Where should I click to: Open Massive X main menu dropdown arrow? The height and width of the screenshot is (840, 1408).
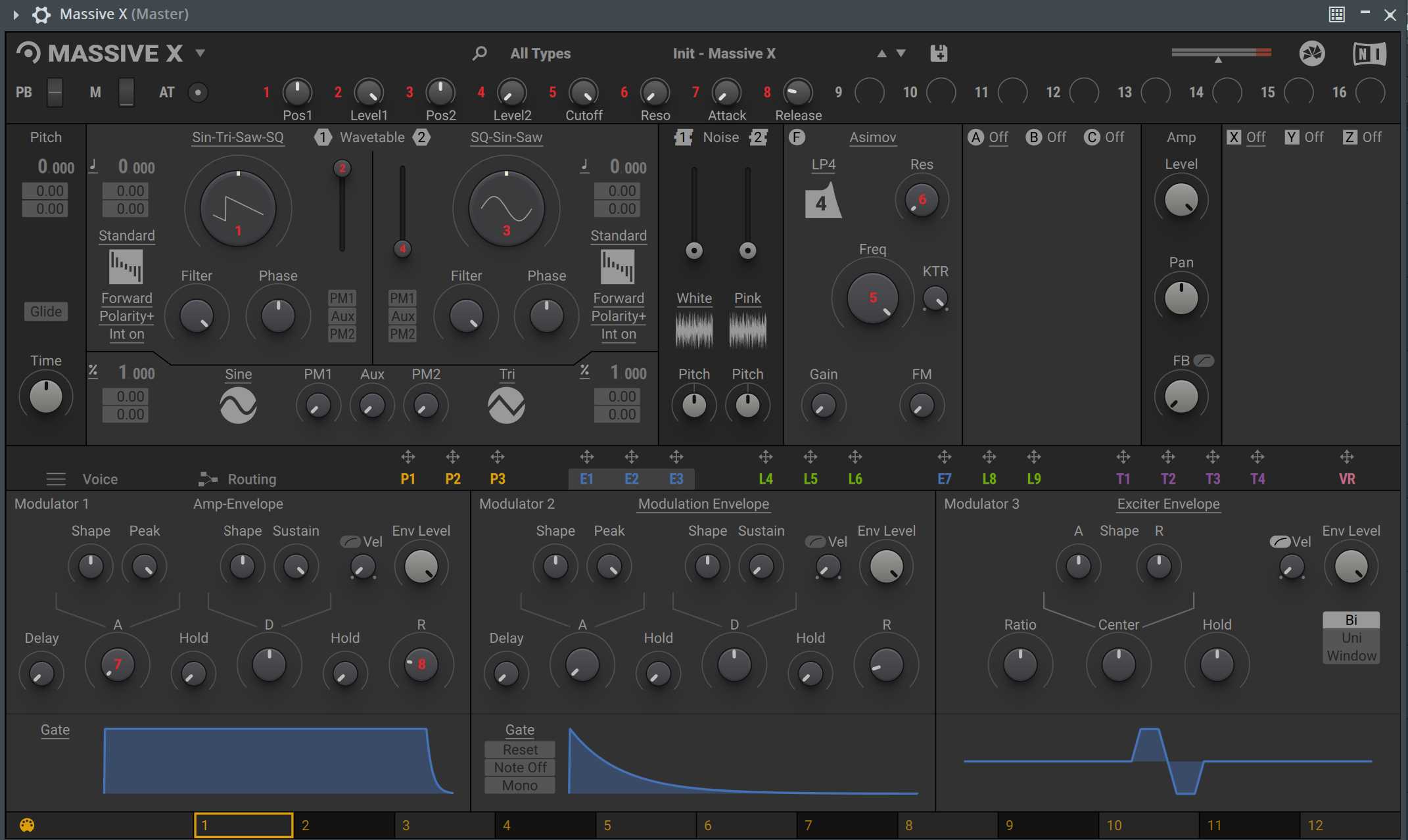point(200,53)
